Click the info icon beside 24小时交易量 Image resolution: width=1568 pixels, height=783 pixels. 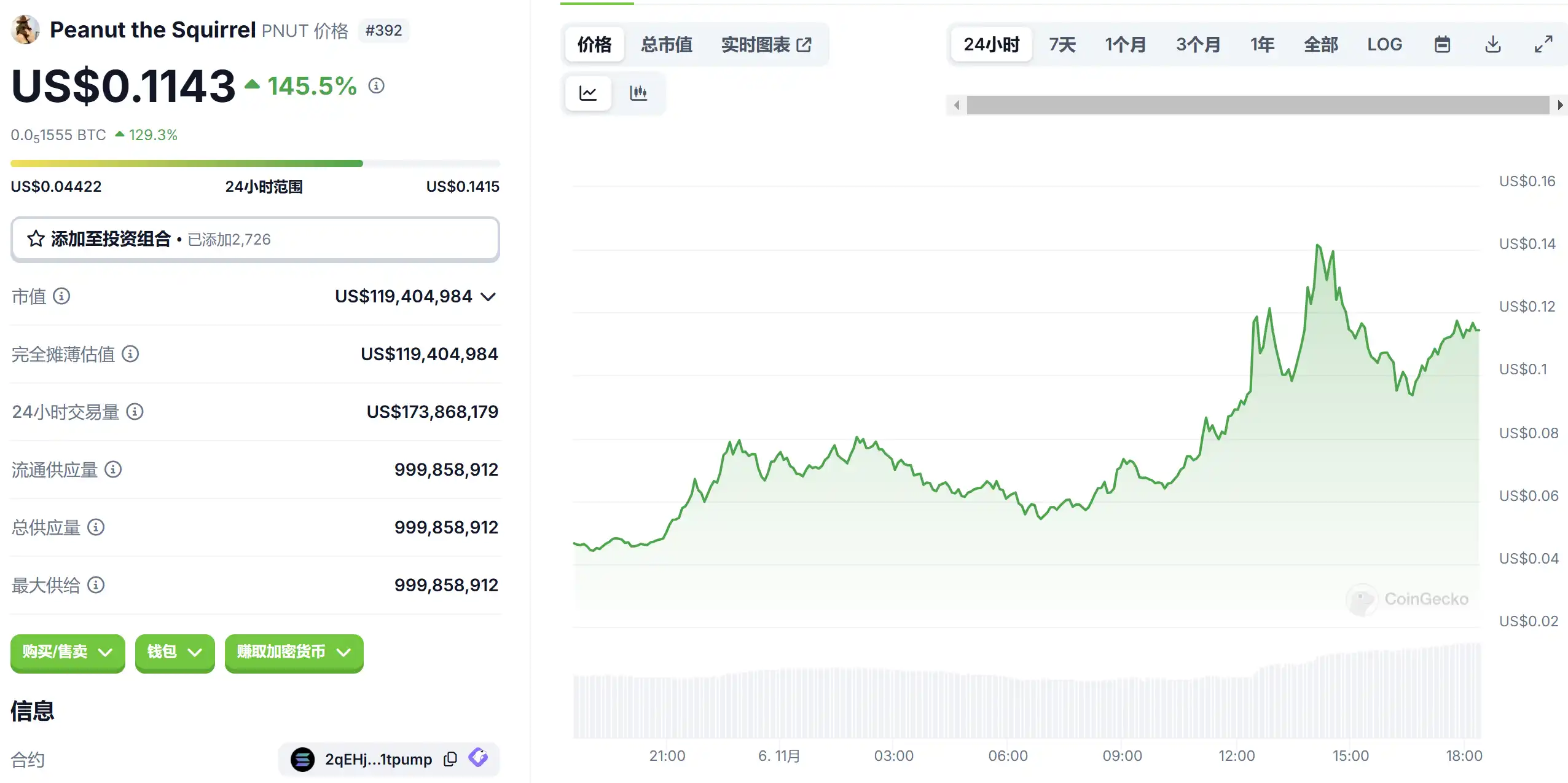pos(135,412)
